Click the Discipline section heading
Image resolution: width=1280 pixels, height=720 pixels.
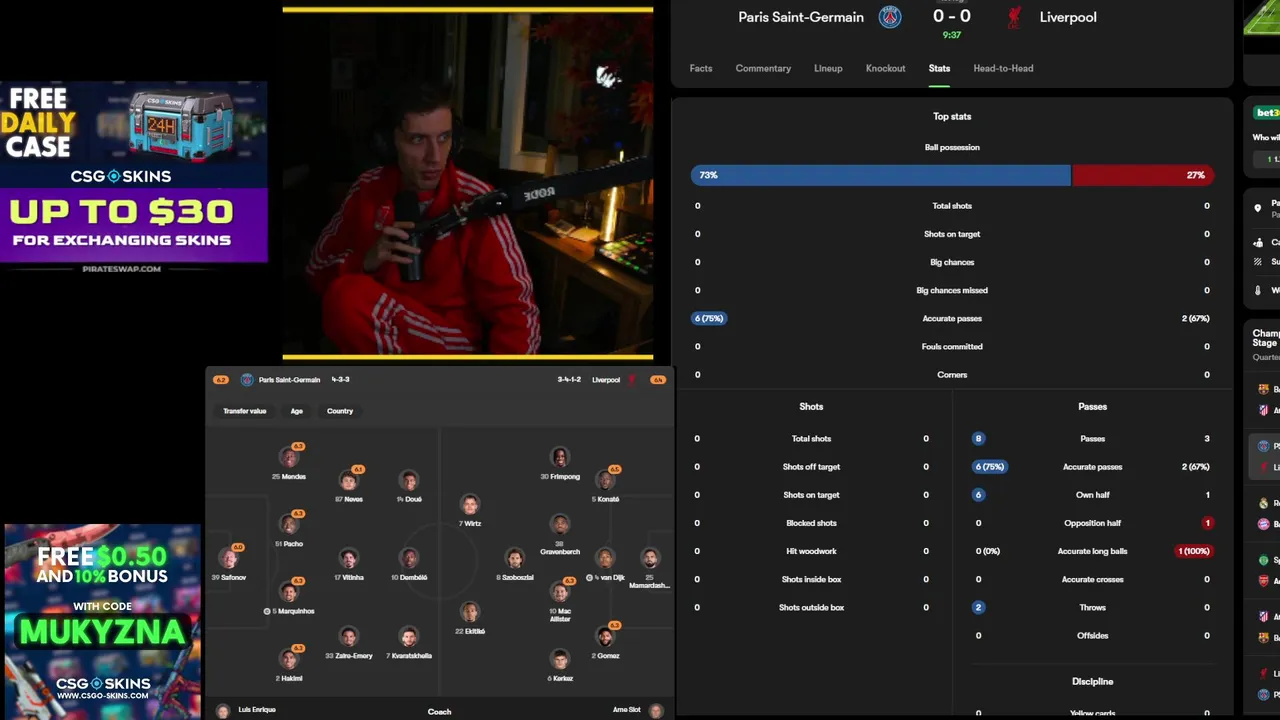coord(1092,682)
